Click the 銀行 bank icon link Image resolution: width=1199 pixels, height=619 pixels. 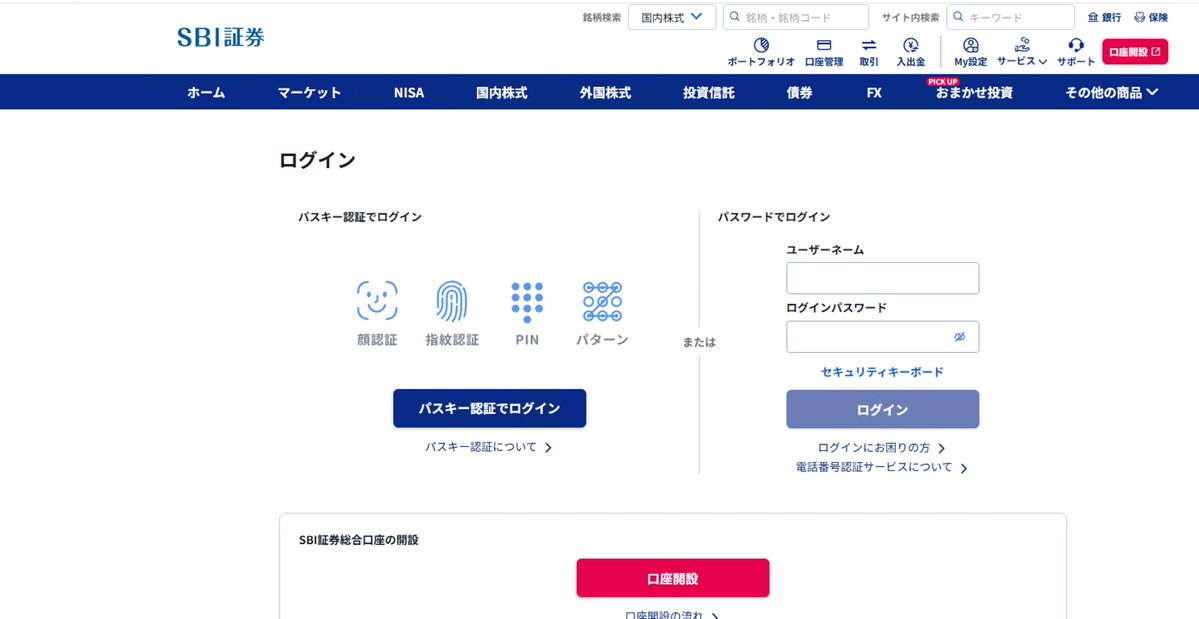(1104, 17)
